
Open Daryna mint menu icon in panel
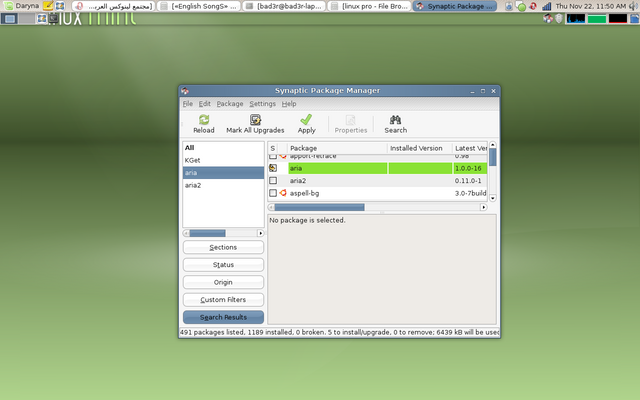(x=8, y=6)
